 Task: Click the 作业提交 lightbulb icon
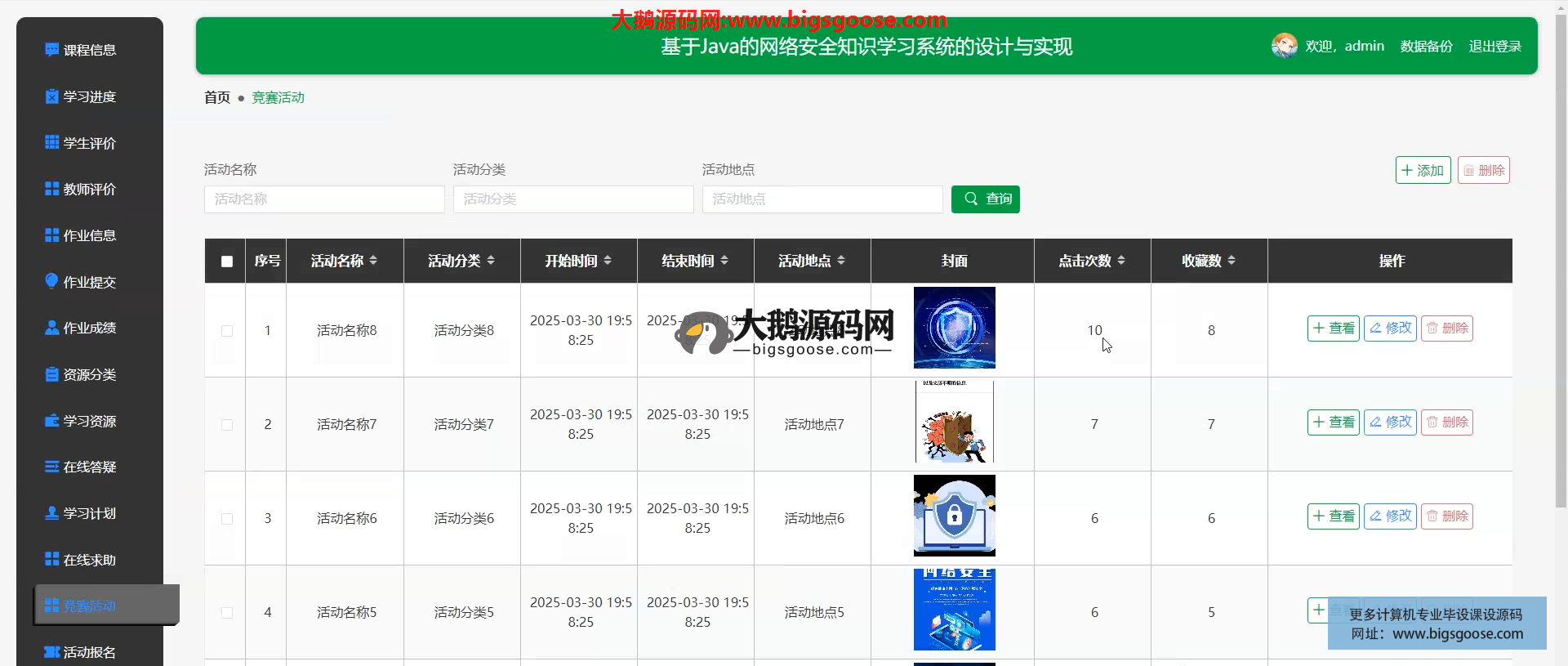point(51,281)
